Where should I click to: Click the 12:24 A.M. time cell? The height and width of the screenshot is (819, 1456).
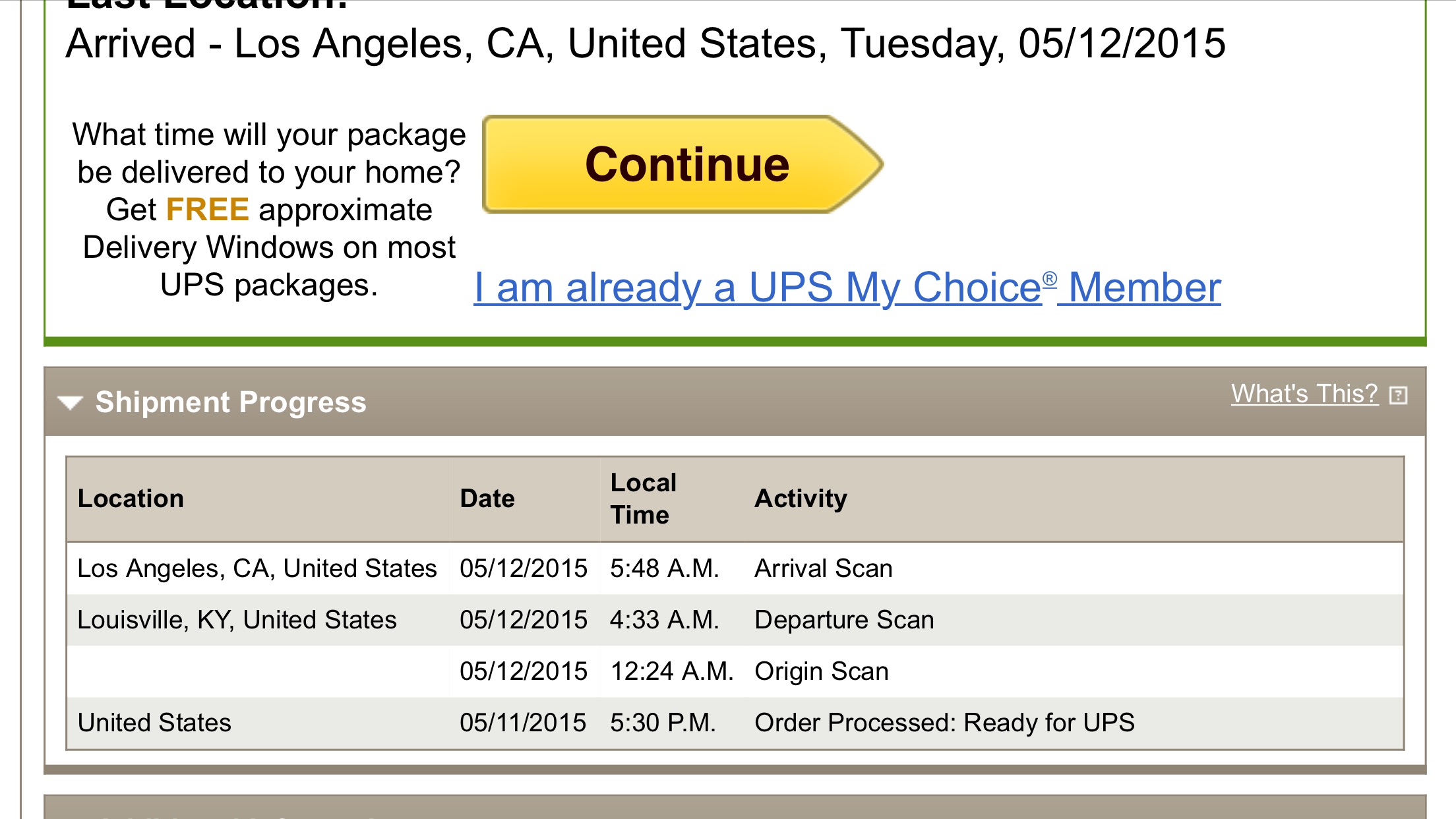[x=672, y=671]
